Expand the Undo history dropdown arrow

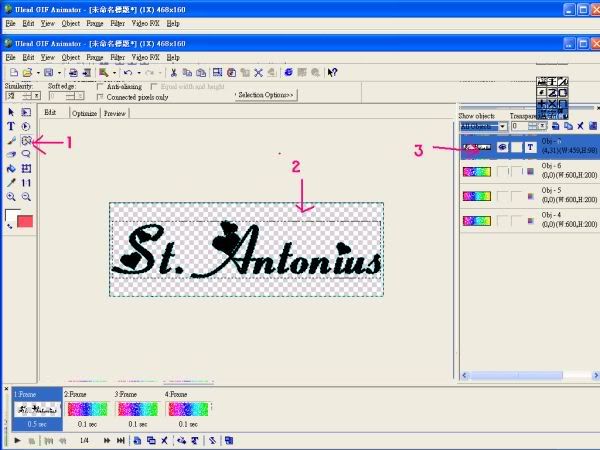pos(137,73)
